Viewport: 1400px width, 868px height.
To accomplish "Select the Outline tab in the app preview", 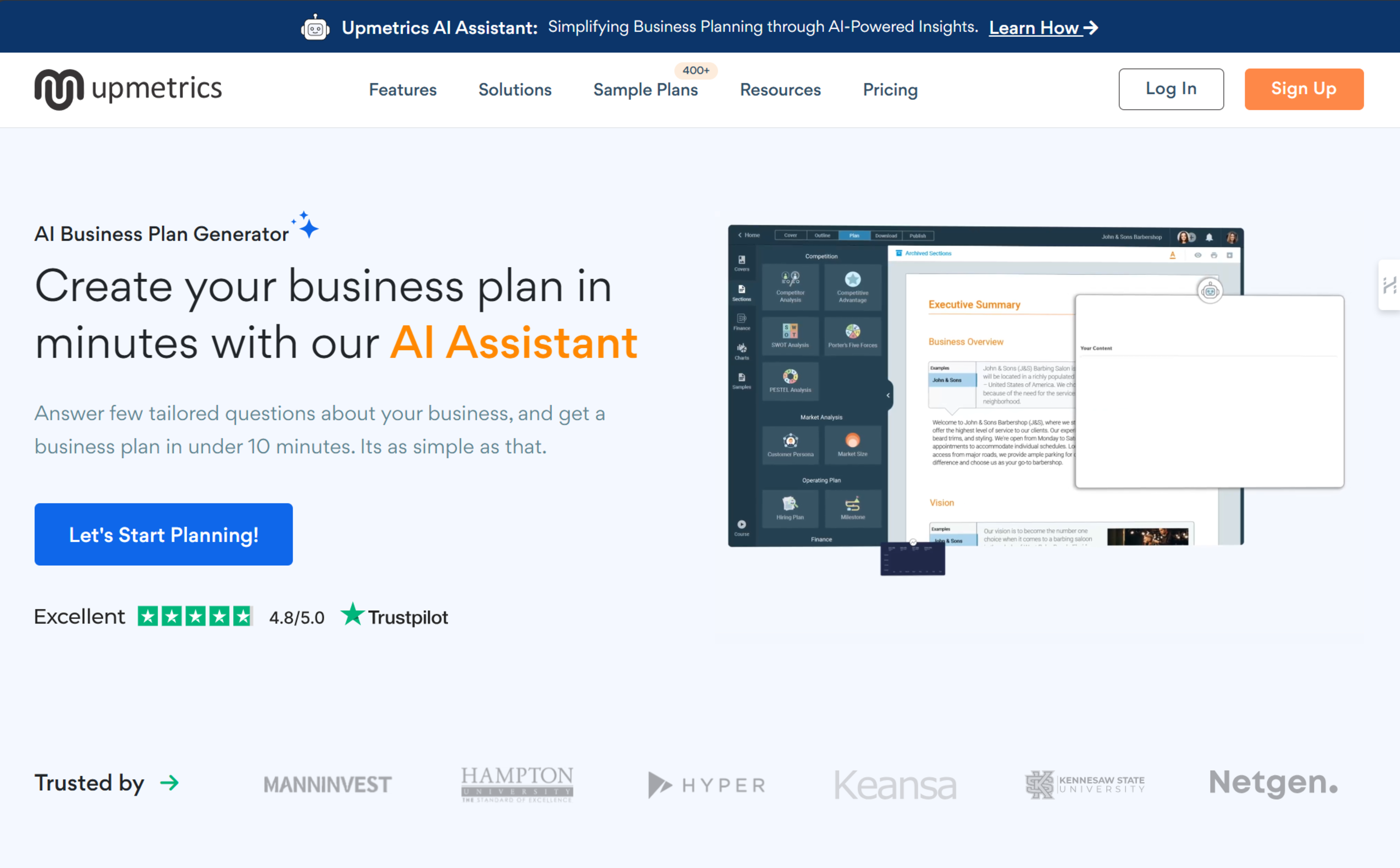I will pos(822,236).
